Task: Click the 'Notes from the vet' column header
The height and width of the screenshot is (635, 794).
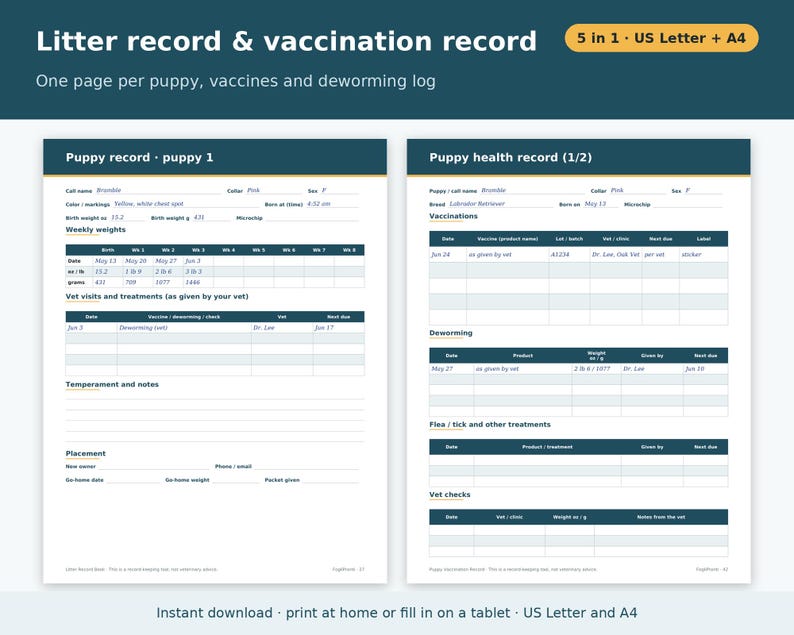Action: pos(661,517)
